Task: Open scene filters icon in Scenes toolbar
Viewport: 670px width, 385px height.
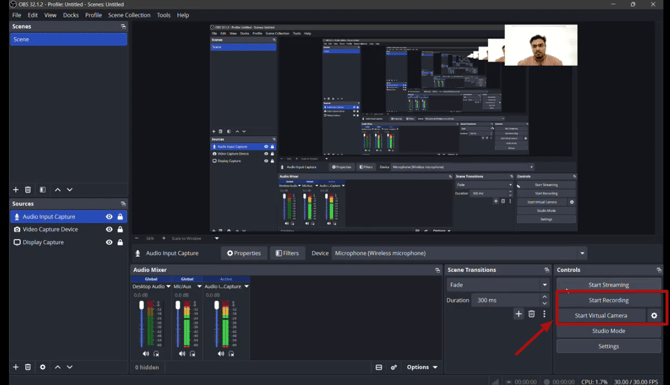Action: pyautogui.click(x=43, y=190)
